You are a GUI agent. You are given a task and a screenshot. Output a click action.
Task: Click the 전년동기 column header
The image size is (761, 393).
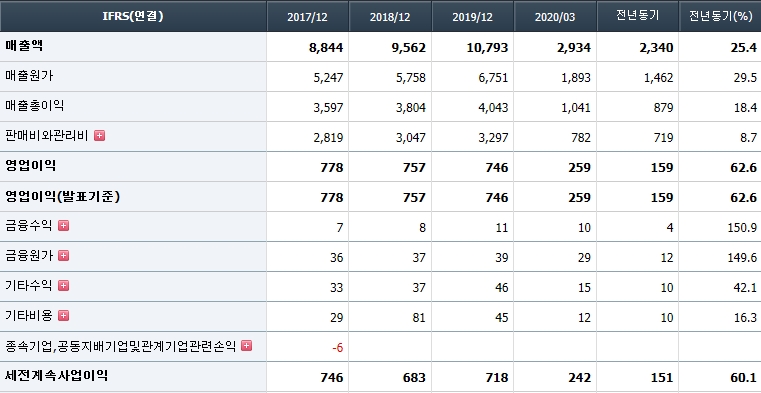click(637, 16)
